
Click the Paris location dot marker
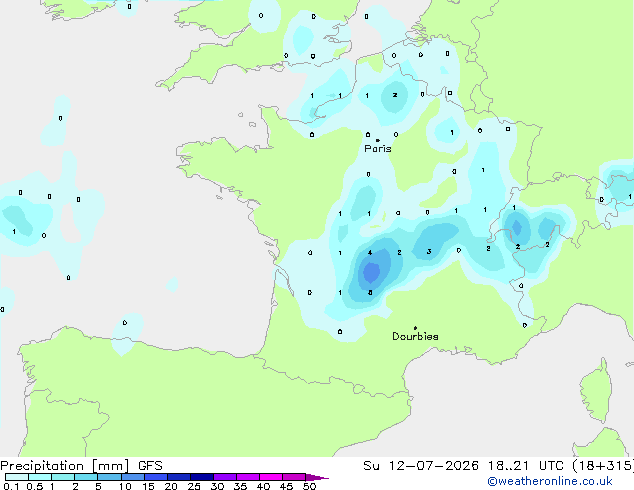378,140
